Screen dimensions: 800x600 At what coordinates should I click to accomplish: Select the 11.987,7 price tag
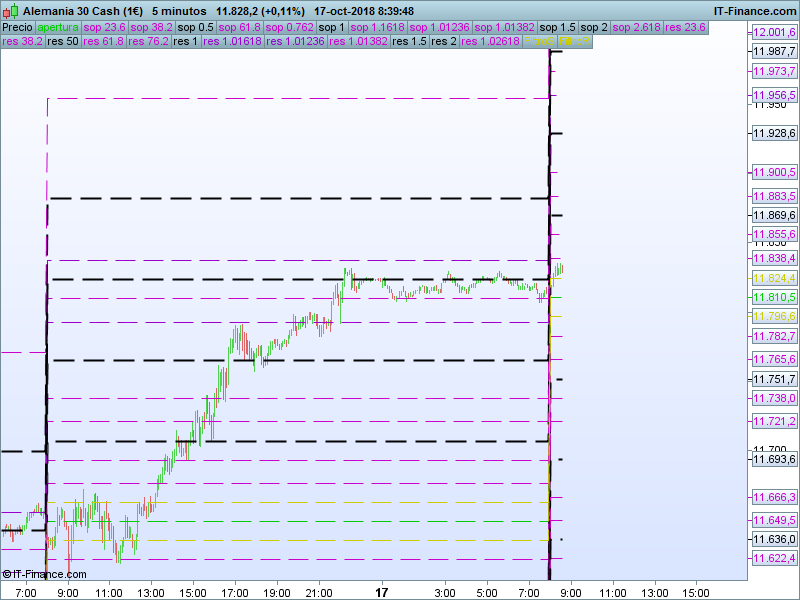774,51
